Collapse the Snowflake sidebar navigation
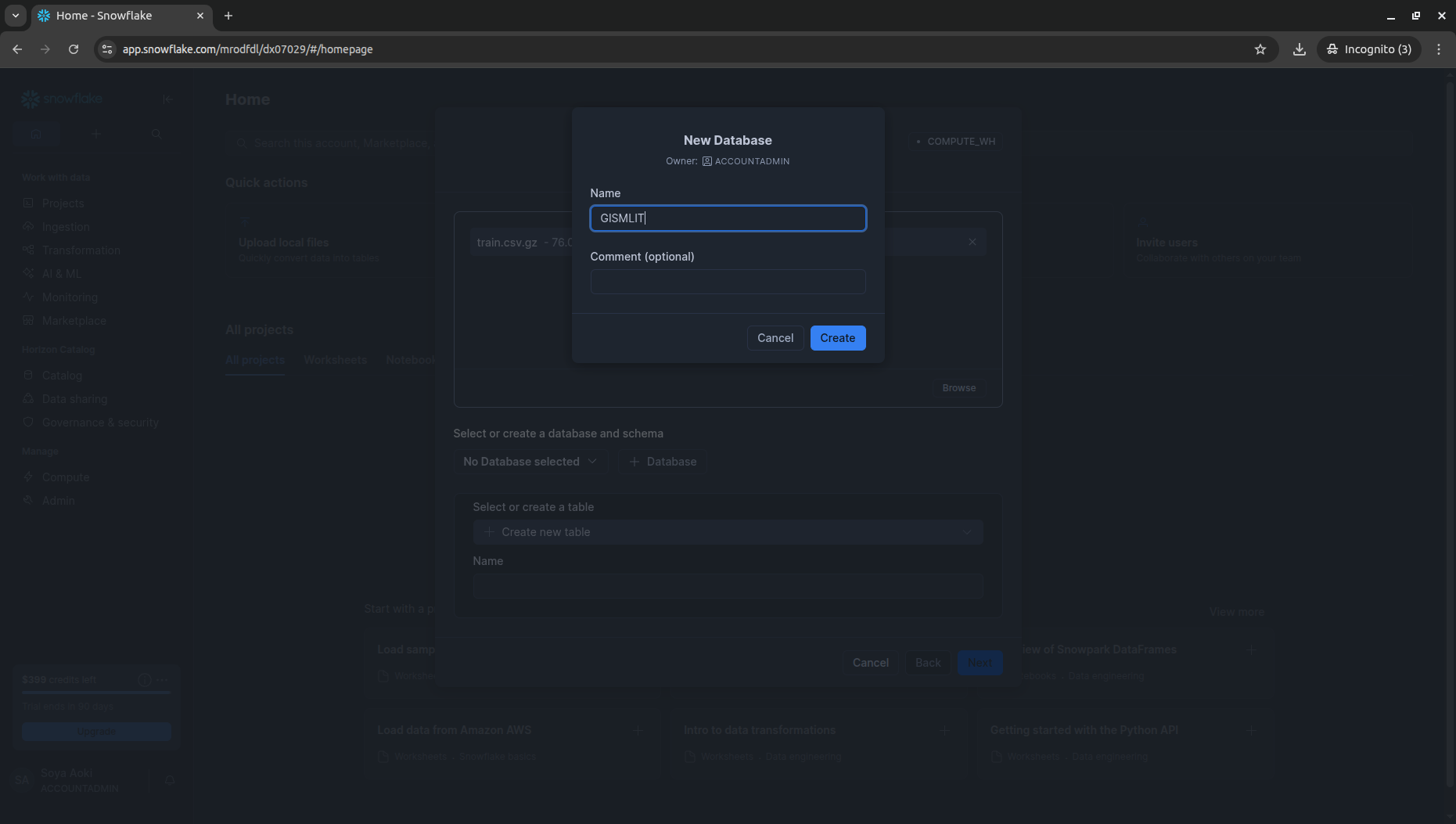 click(x=167, y=99)
